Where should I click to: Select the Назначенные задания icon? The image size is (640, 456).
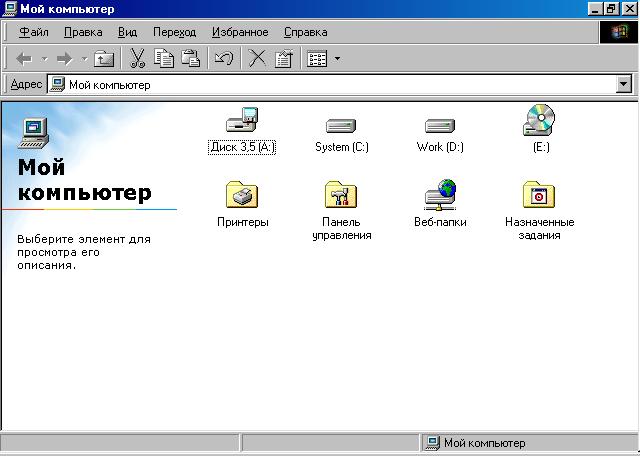point(539,194)
